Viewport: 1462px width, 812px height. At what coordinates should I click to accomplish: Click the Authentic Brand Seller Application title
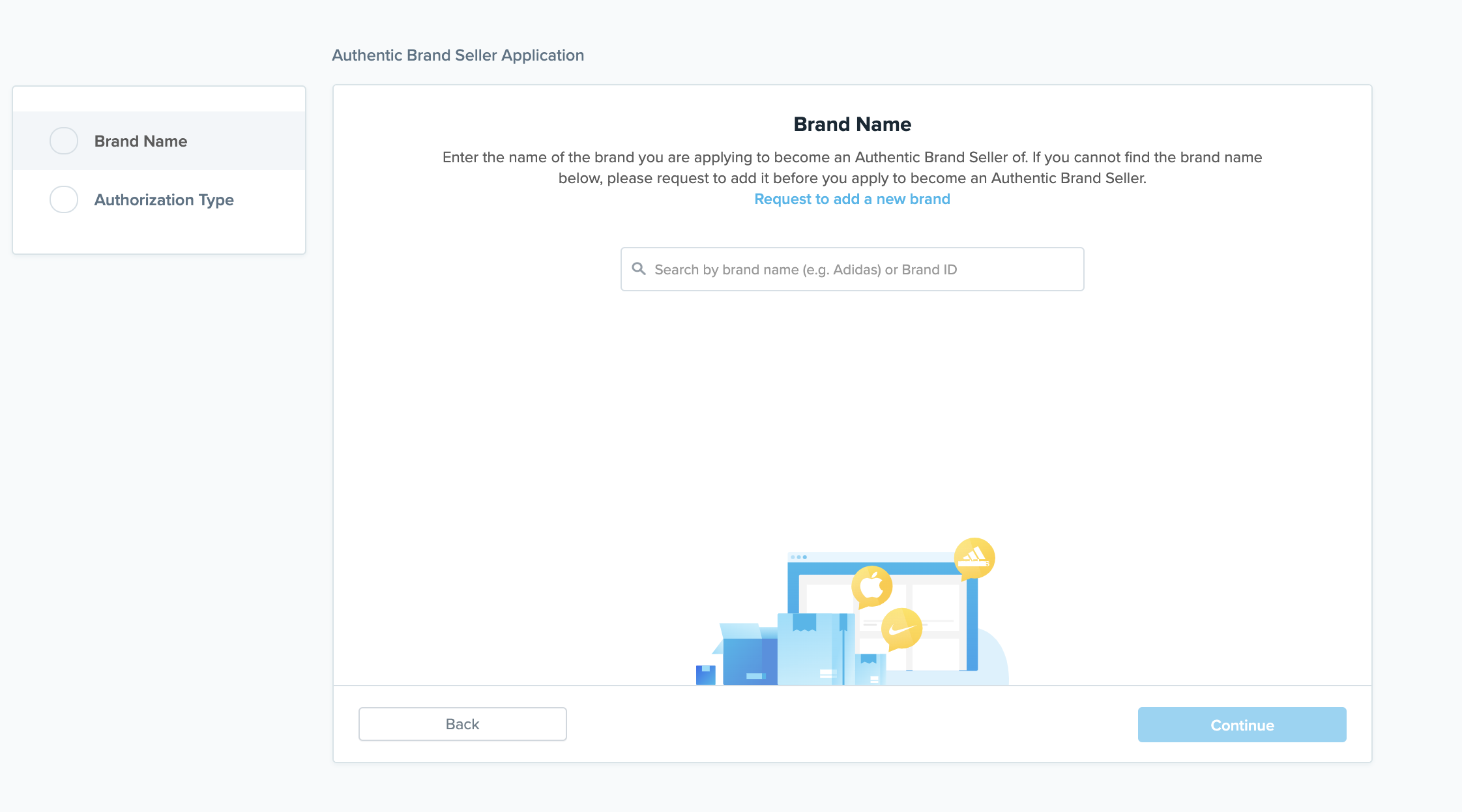458,55
